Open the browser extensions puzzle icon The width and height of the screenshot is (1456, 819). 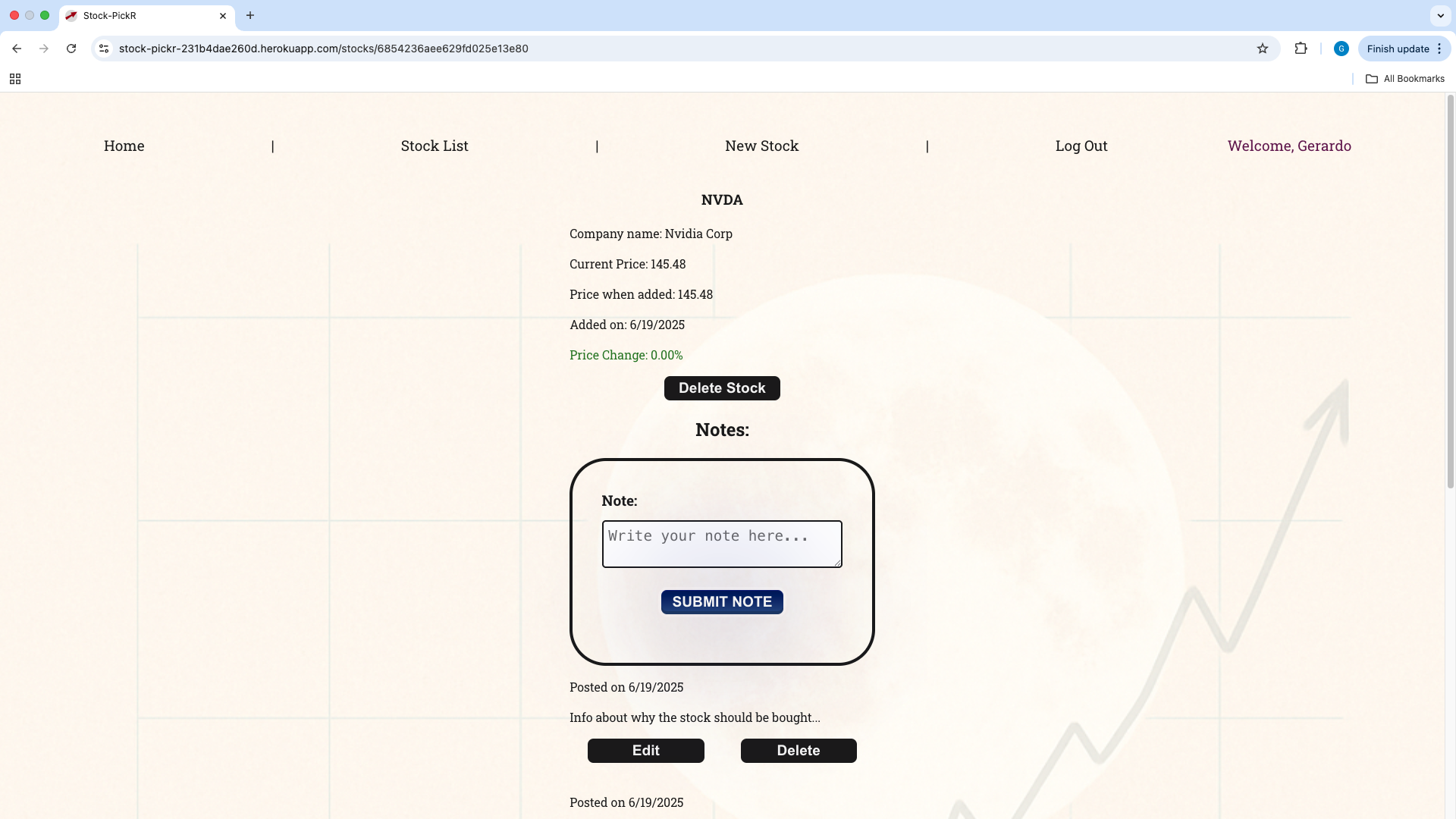[x=1301, y=49]
